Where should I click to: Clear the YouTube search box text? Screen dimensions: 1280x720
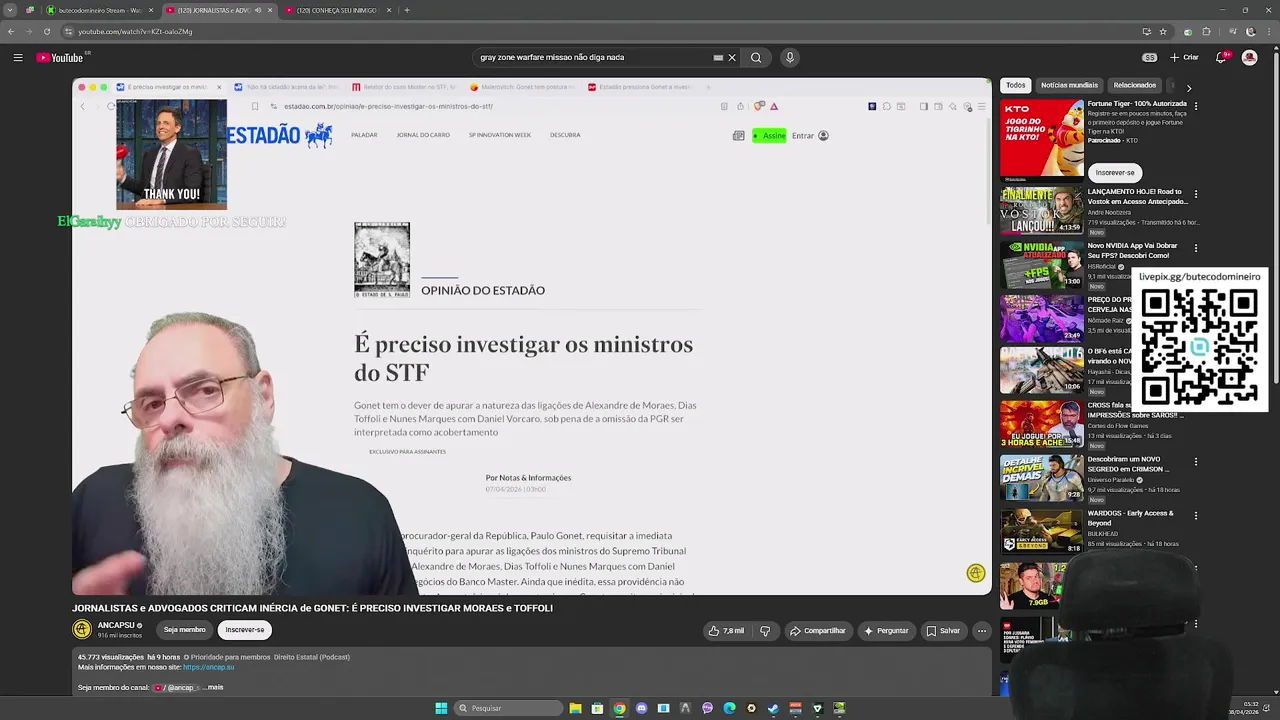coord(732,58)
